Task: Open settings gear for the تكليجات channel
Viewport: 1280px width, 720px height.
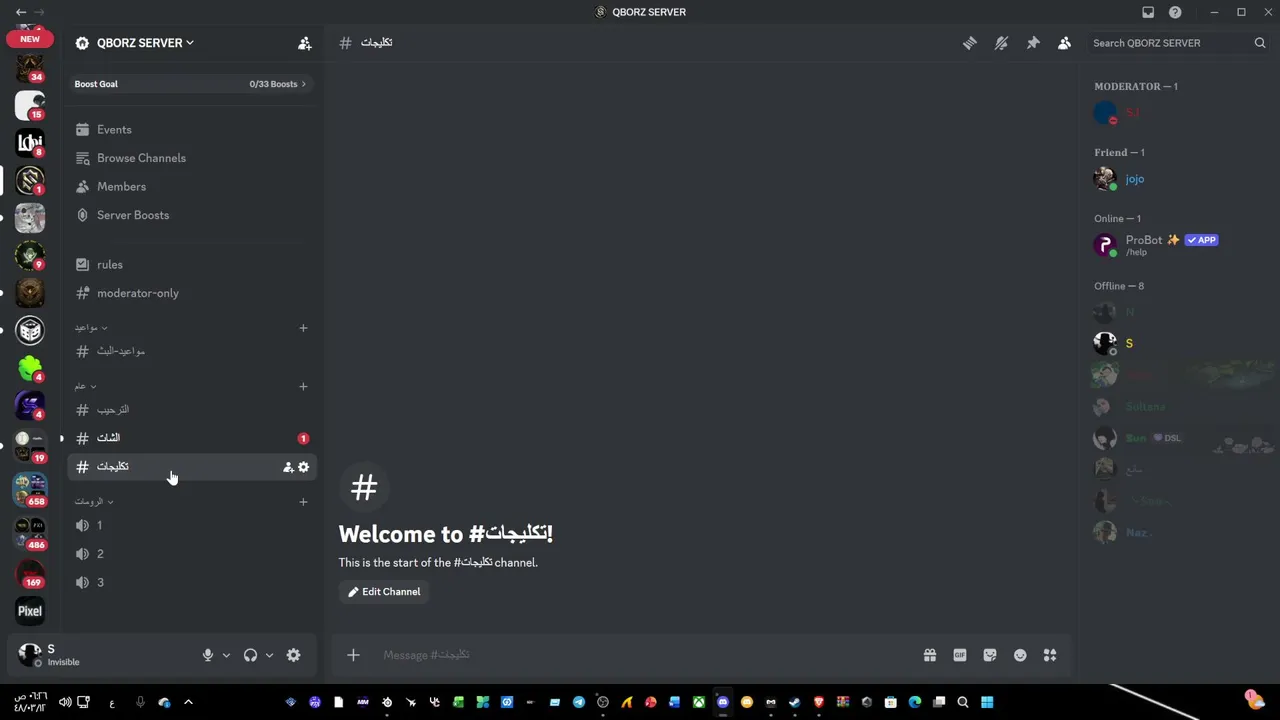Action: [304, 467]
